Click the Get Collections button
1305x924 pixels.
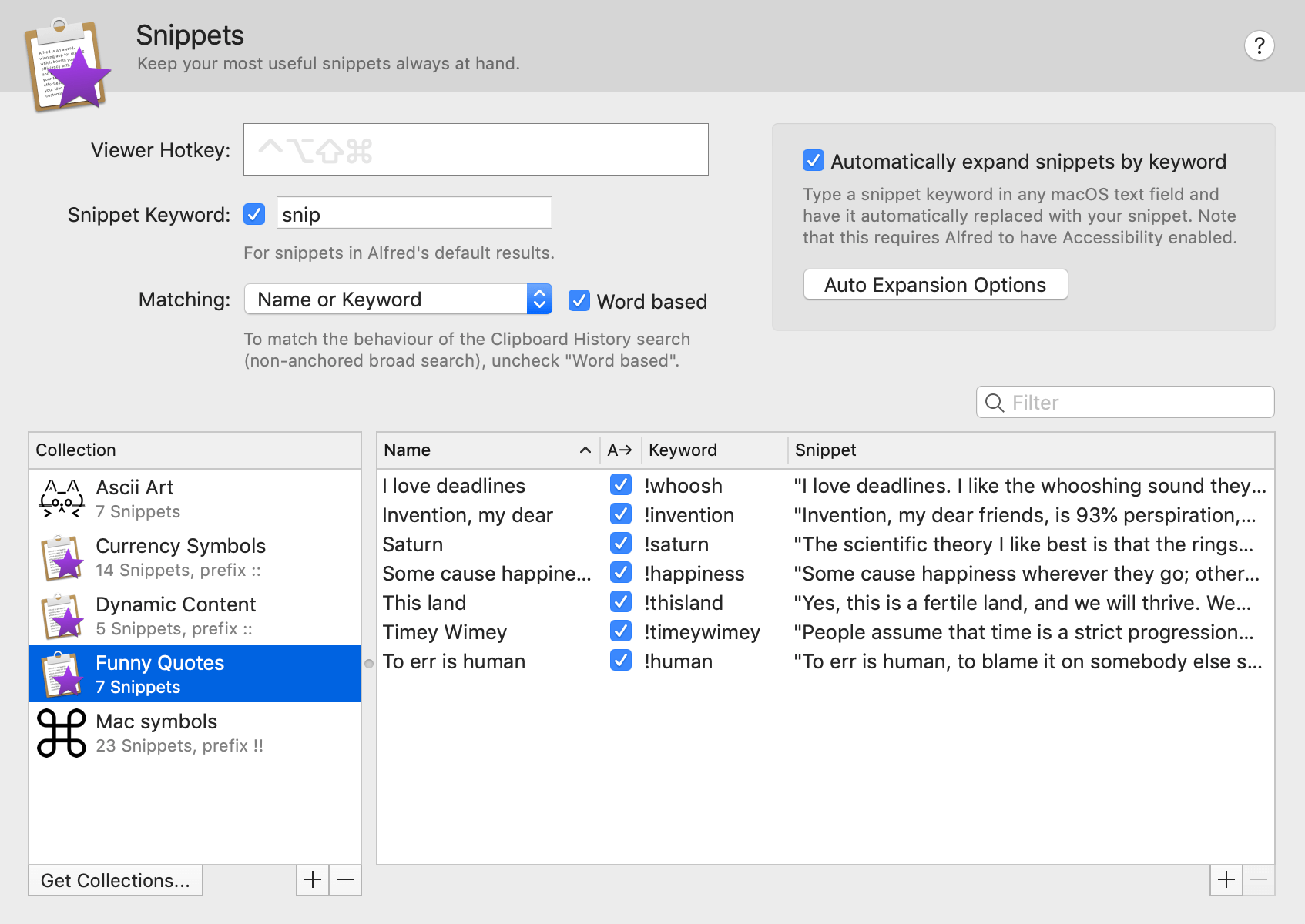coord(115,880)
